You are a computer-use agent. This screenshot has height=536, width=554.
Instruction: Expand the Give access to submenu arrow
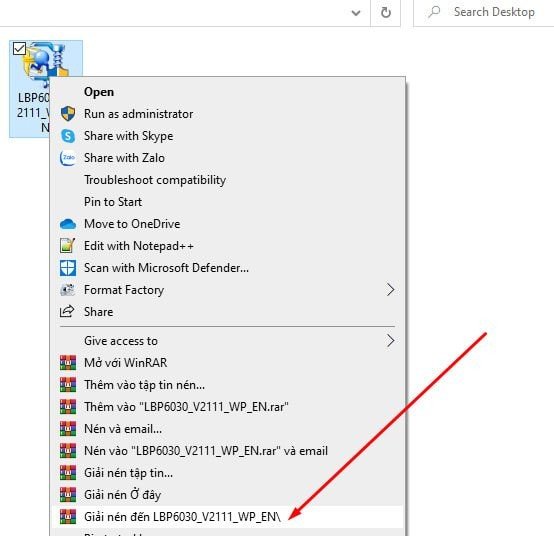point(390,341)
